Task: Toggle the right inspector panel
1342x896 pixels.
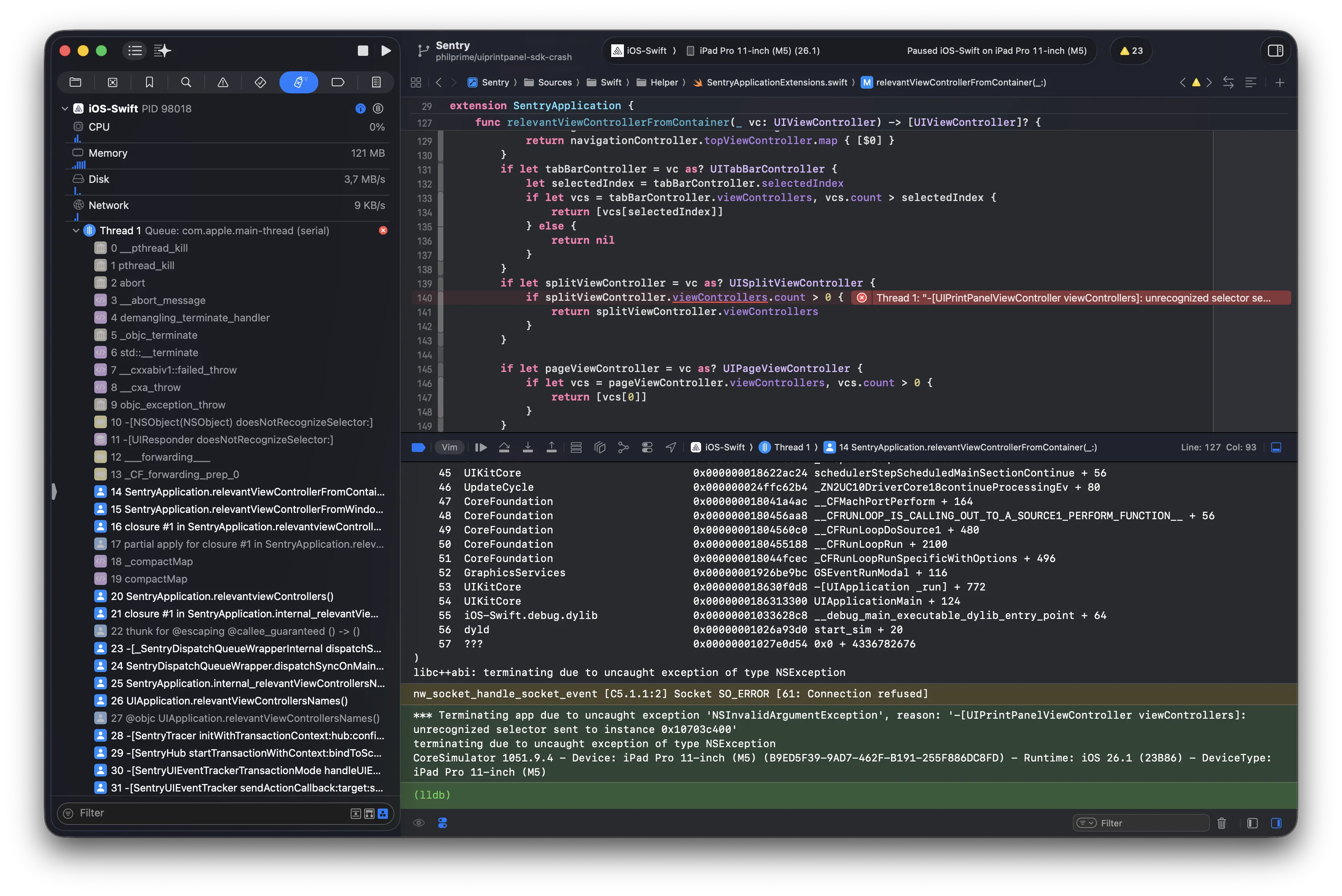Action: [1275, 50]
